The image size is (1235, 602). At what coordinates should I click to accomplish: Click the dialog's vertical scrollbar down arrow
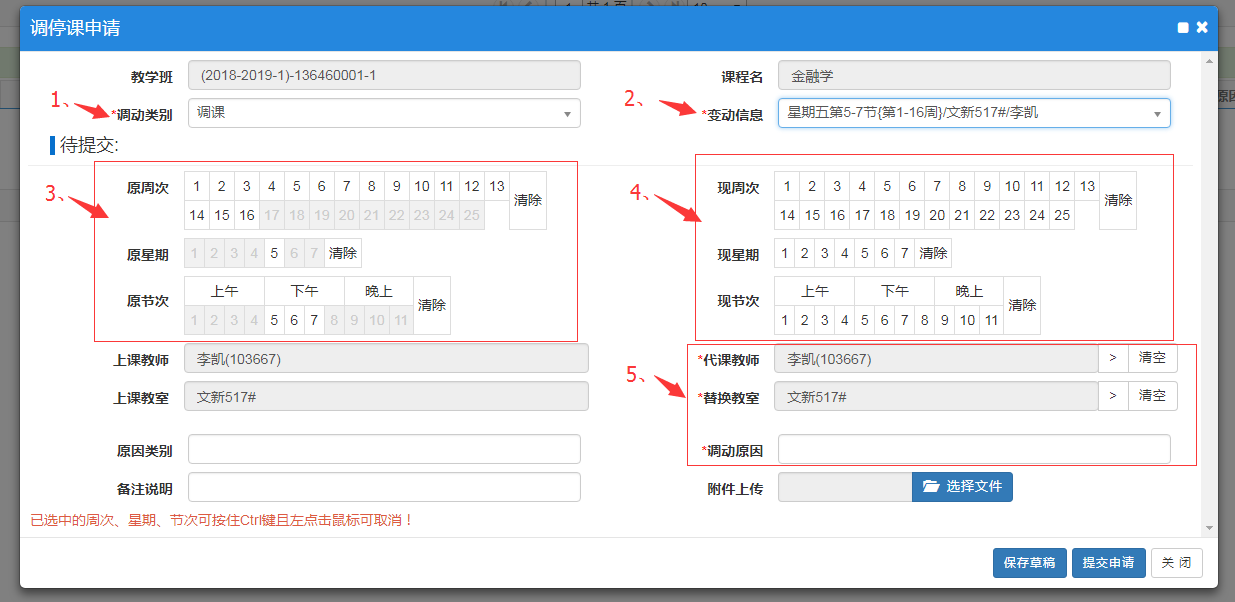point(1209,528)
